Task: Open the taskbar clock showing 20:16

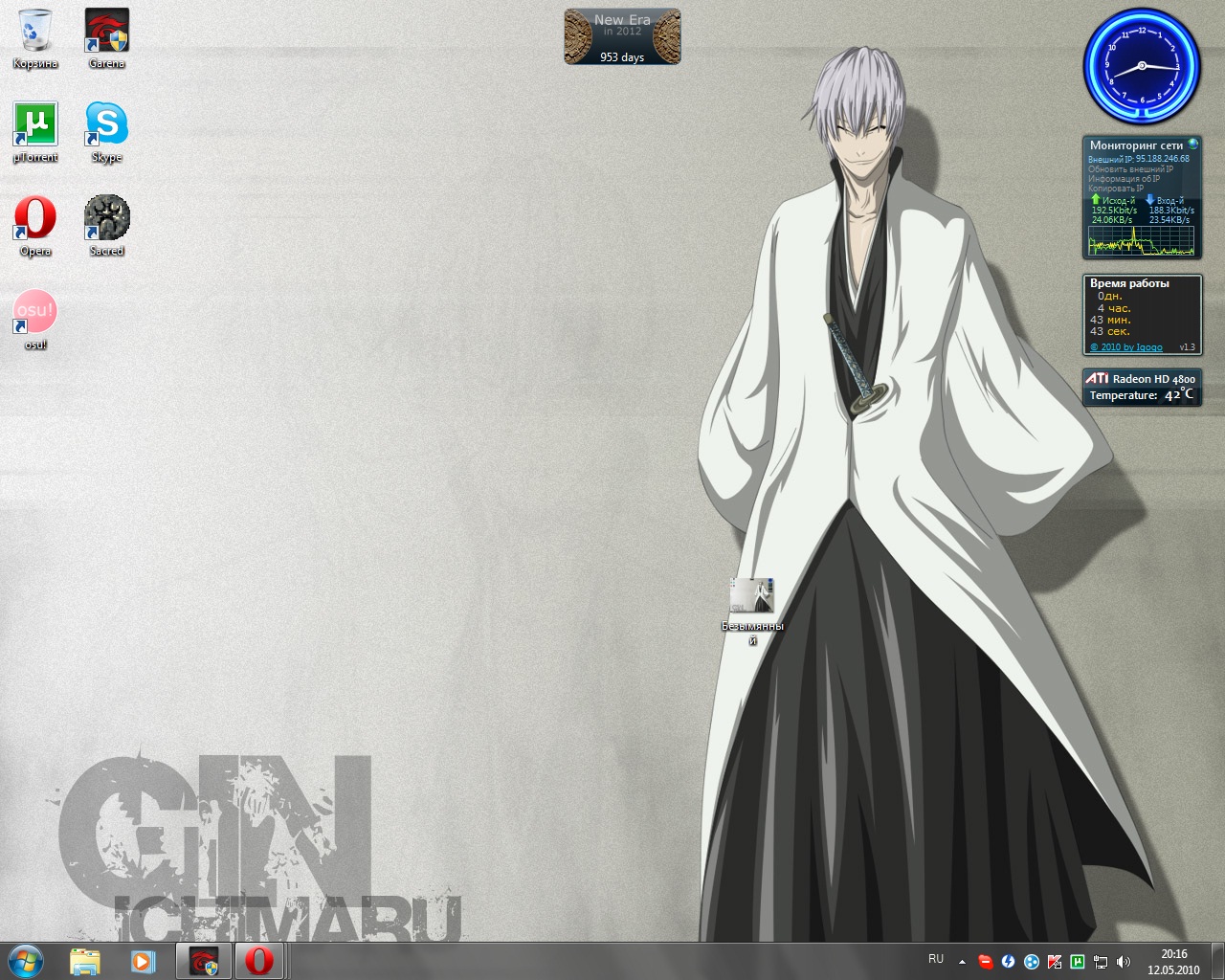Action: coord(1173,961)
